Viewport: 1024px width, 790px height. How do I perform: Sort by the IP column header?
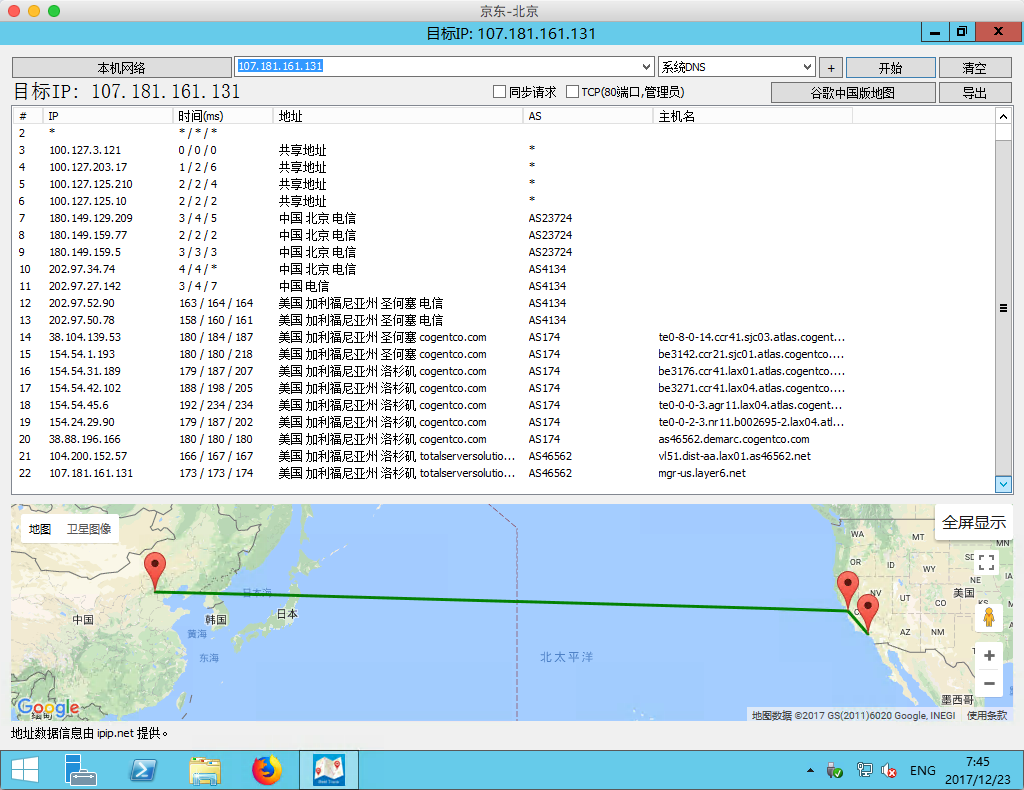(107, 116)
